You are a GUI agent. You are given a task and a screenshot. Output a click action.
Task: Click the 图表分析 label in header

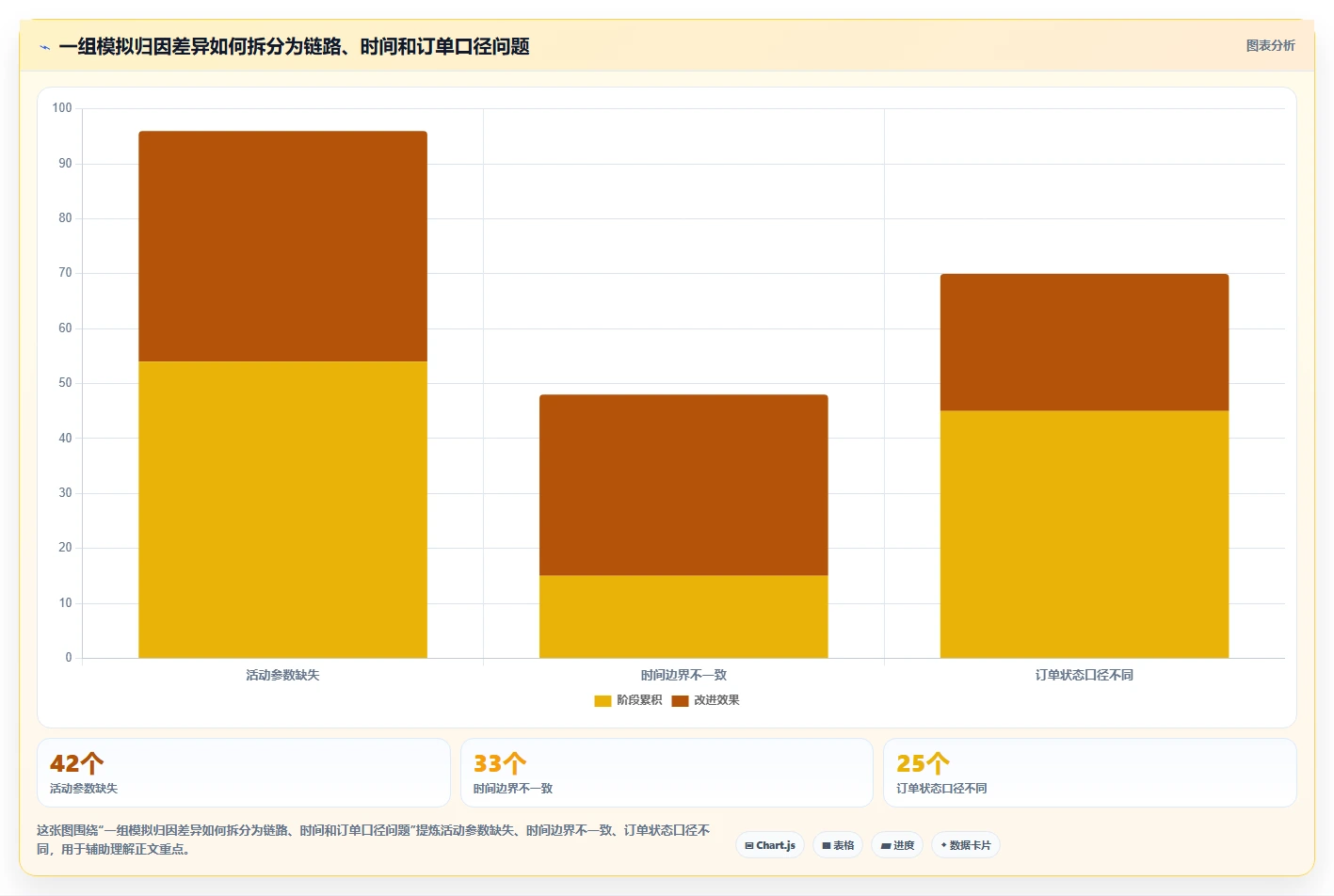point(1270,45)
